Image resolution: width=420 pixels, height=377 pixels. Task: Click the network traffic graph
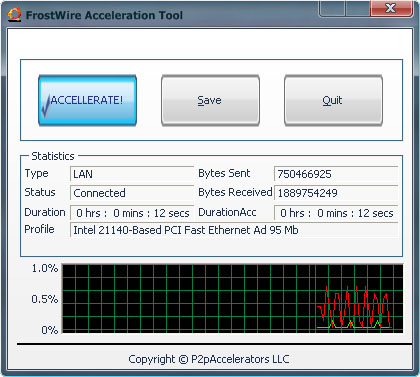(233, 298)
